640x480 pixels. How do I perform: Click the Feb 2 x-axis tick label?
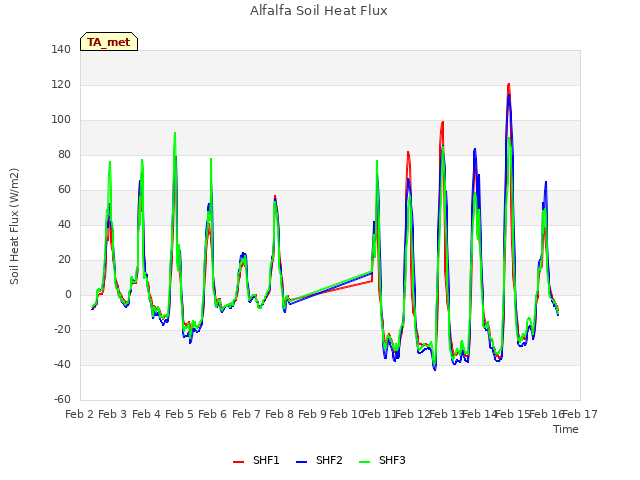(x=80, y=414)
